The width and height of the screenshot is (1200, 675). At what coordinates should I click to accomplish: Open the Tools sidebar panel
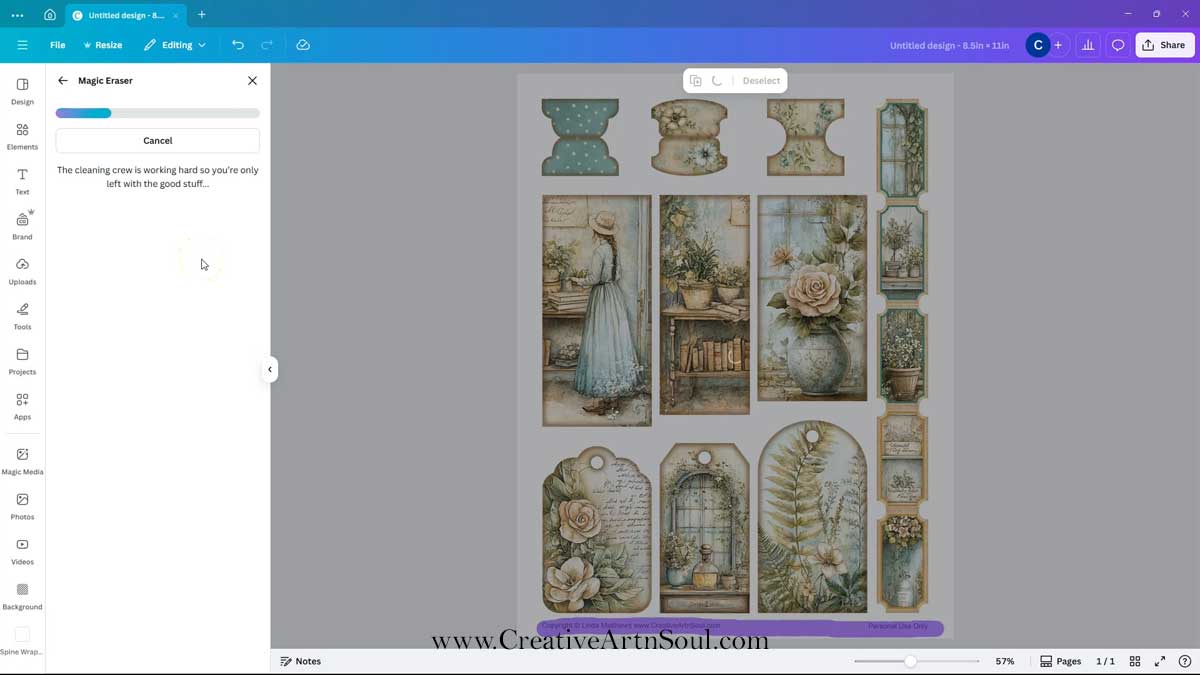22,316
